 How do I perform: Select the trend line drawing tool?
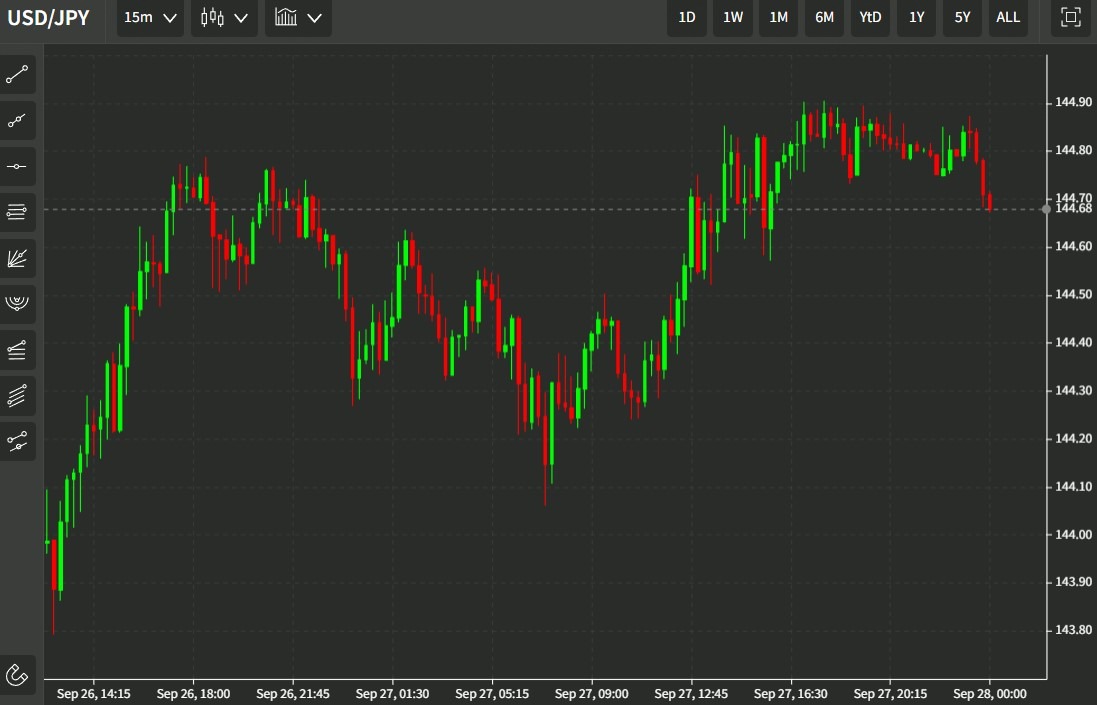pyautogui.click(x=17, y=74)
